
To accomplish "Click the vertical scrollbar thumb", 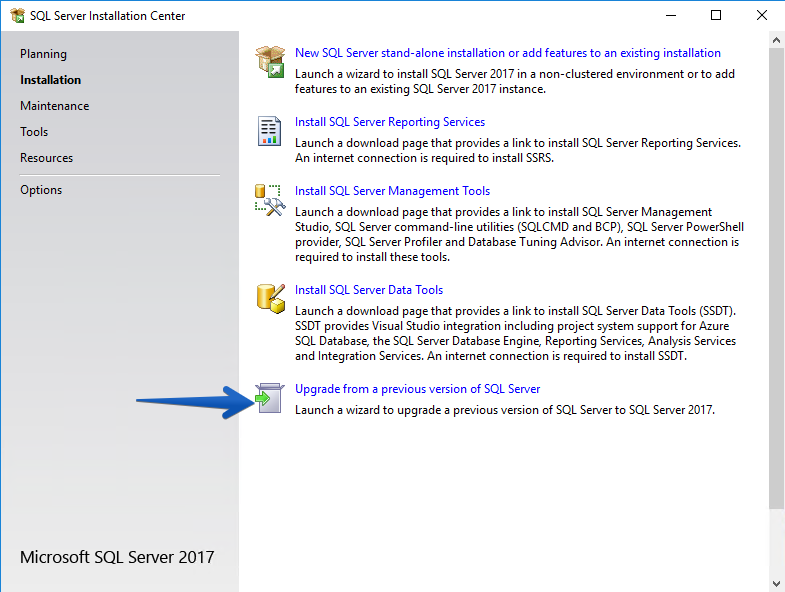I will tap(776, 279).
